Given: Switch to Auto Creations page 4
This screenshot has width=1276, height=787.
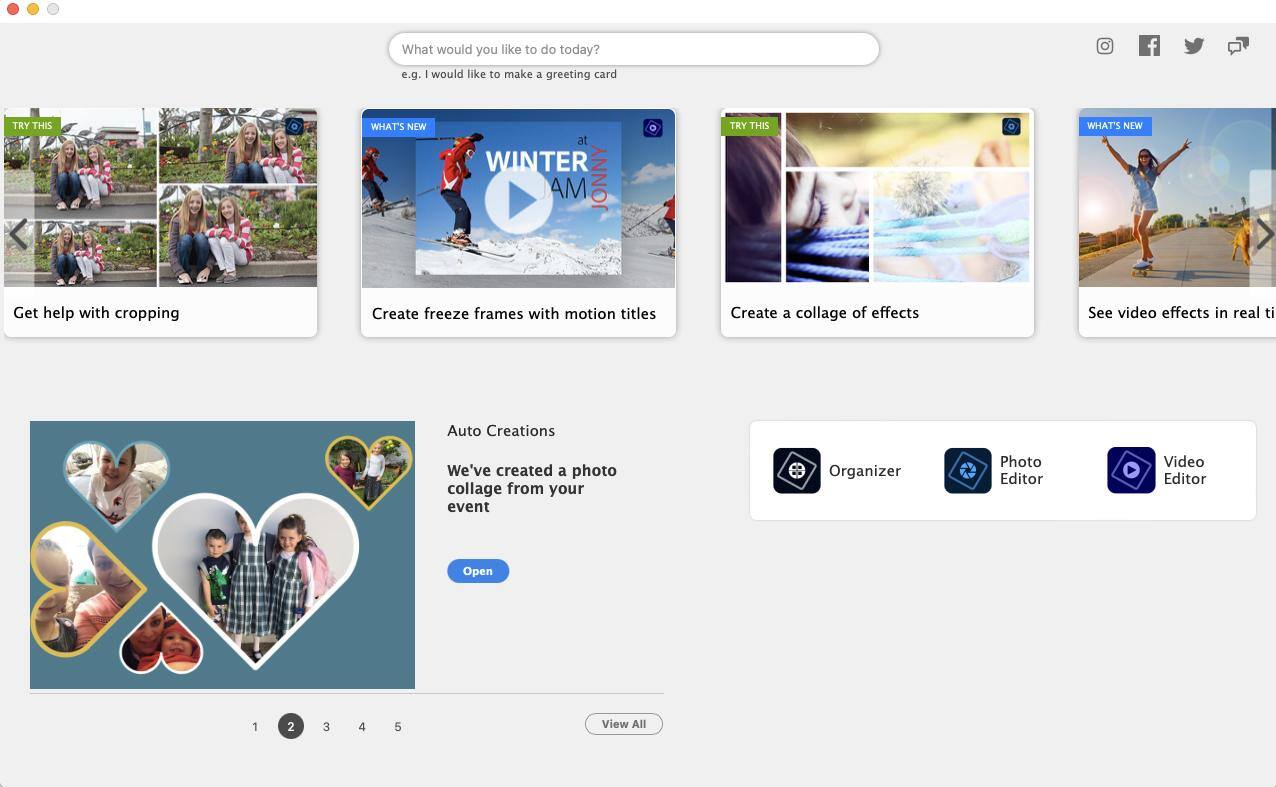Looking at the screenshot, I should click(362, 727).
